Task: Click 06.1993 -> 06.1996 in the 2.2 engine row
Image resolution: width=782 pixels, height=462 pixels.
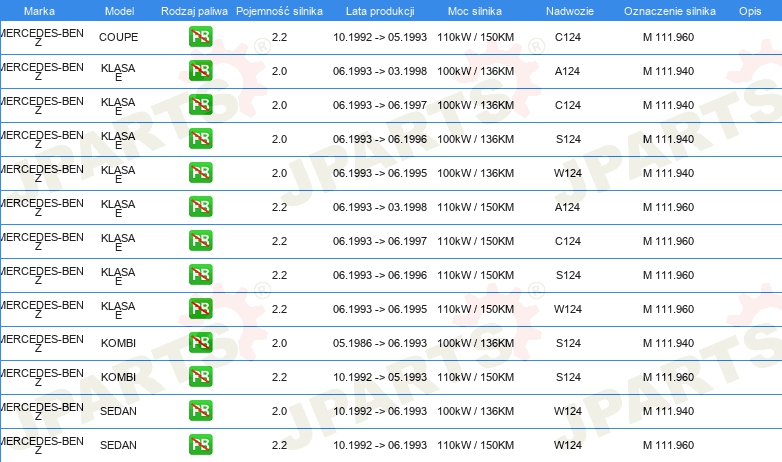Action: (380, 274)
